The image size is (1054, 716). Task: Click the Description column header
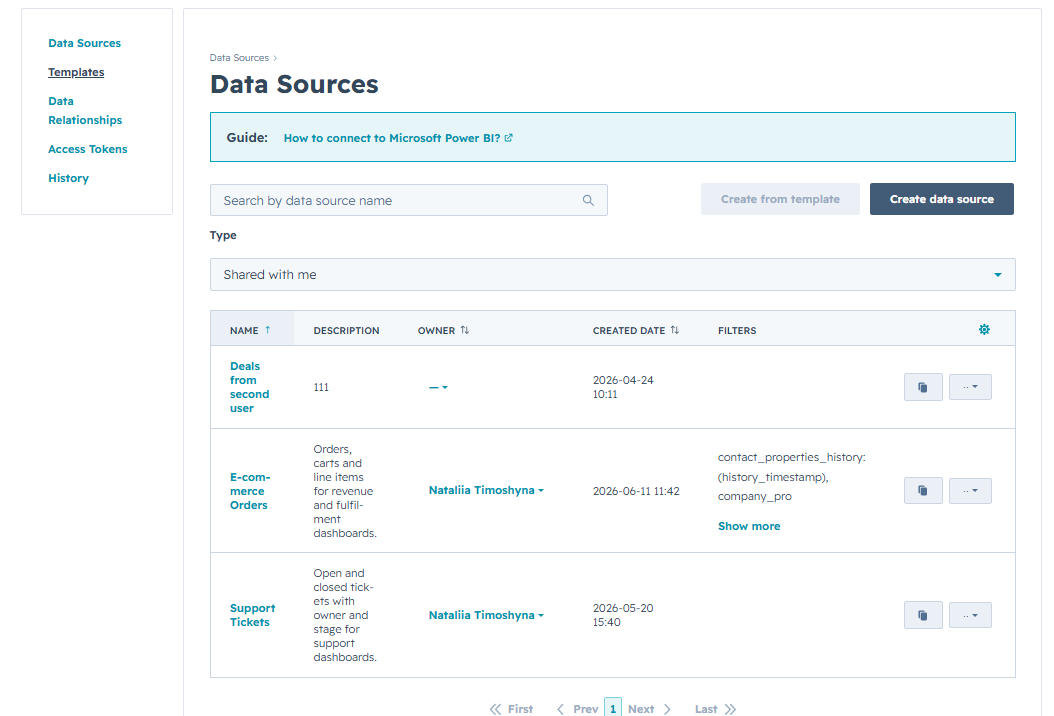(x=346, y=330)
